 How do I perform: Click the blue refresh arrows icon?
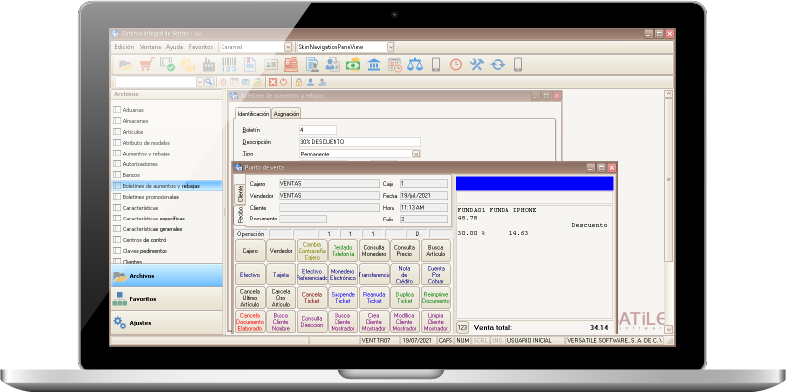(x=497, y=65)
